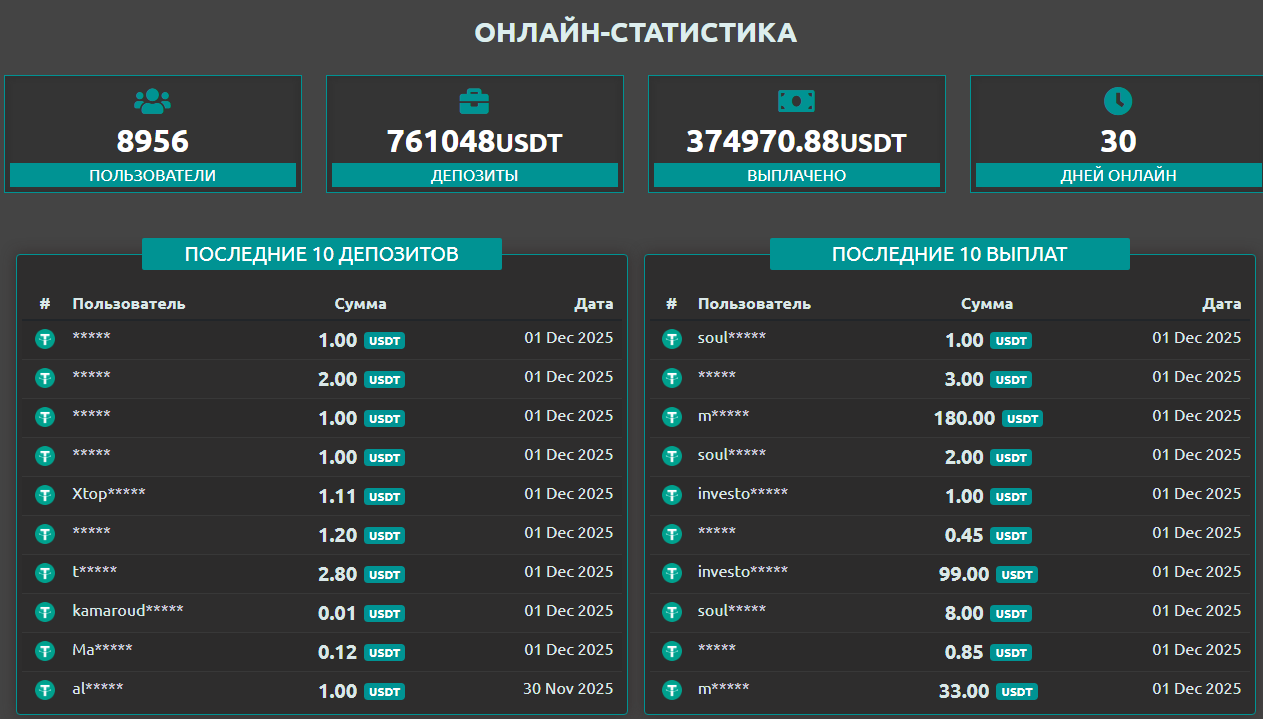Open the Последние 10 выплат header

pyautogui.click(x=949, y=254)
